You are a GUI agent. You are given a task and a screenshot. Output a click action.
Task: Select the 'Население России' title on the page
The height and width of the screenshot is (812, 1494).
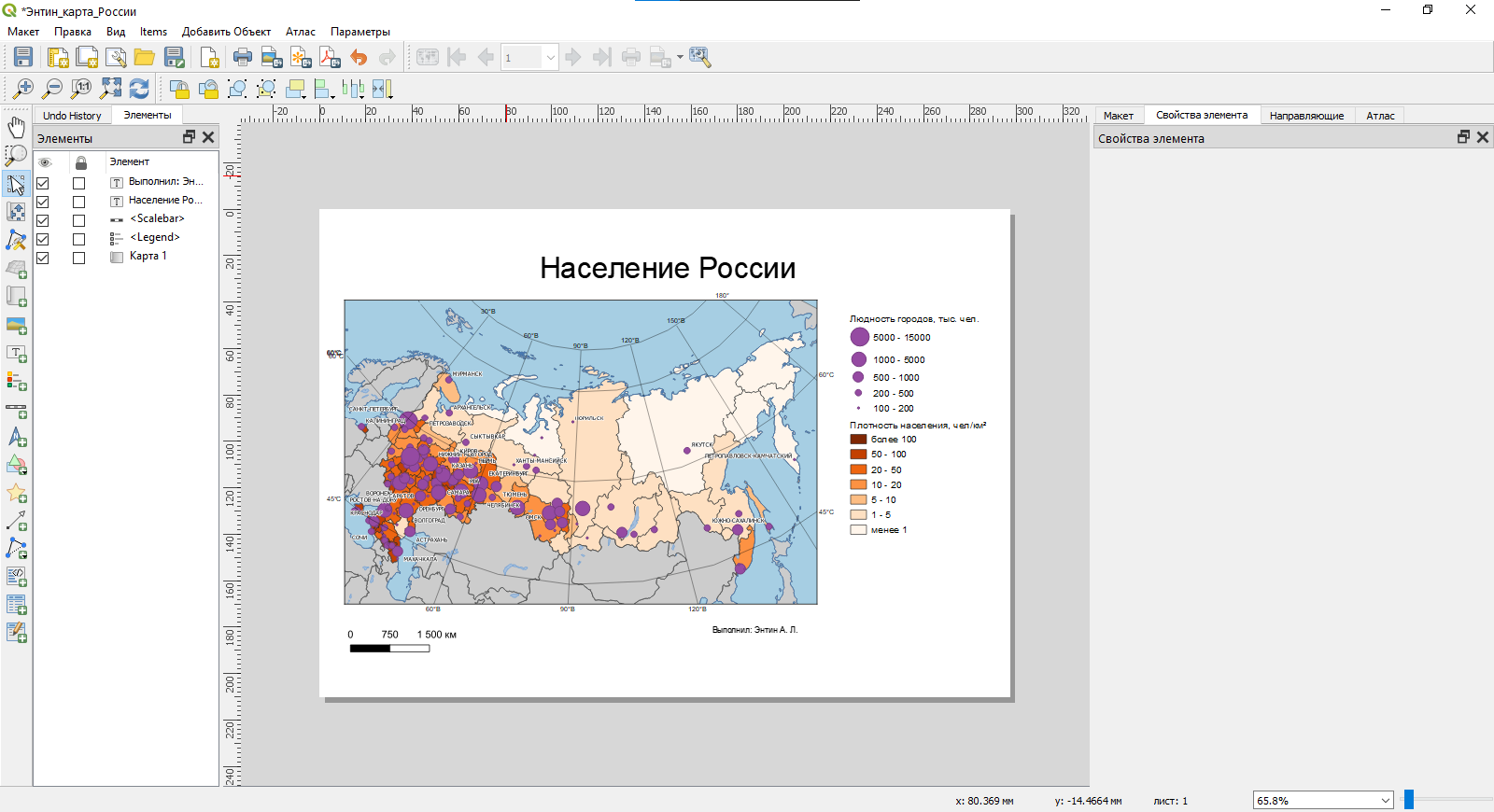(668, 269)
